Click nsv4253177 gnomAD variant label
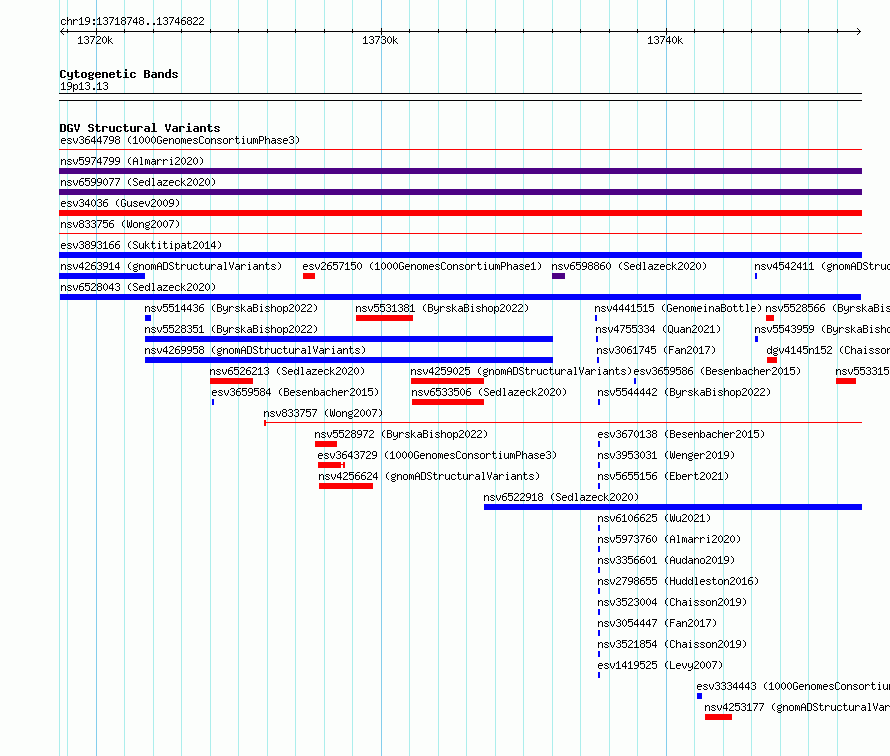The width and height of the screenshot is (890, 756). tap(796, 707)
